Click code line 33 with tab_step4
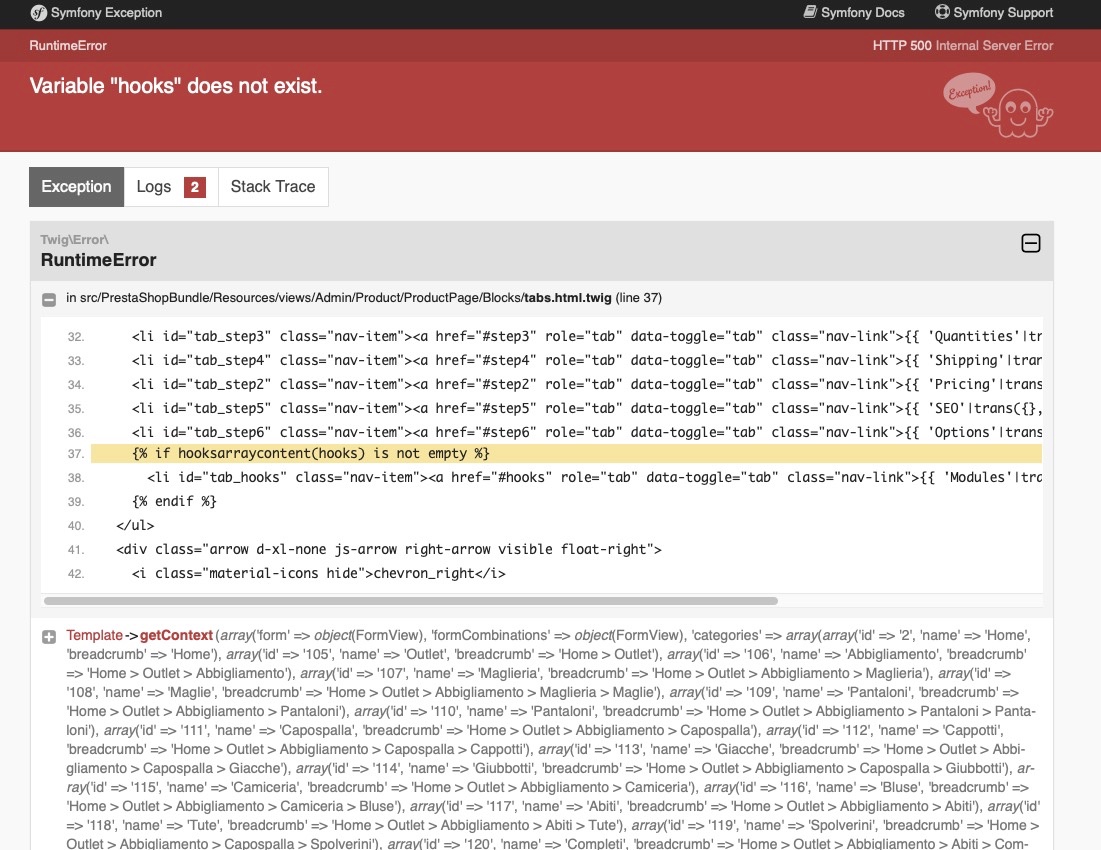Viewport: 1101px width, 850px height. click(586, 360)
